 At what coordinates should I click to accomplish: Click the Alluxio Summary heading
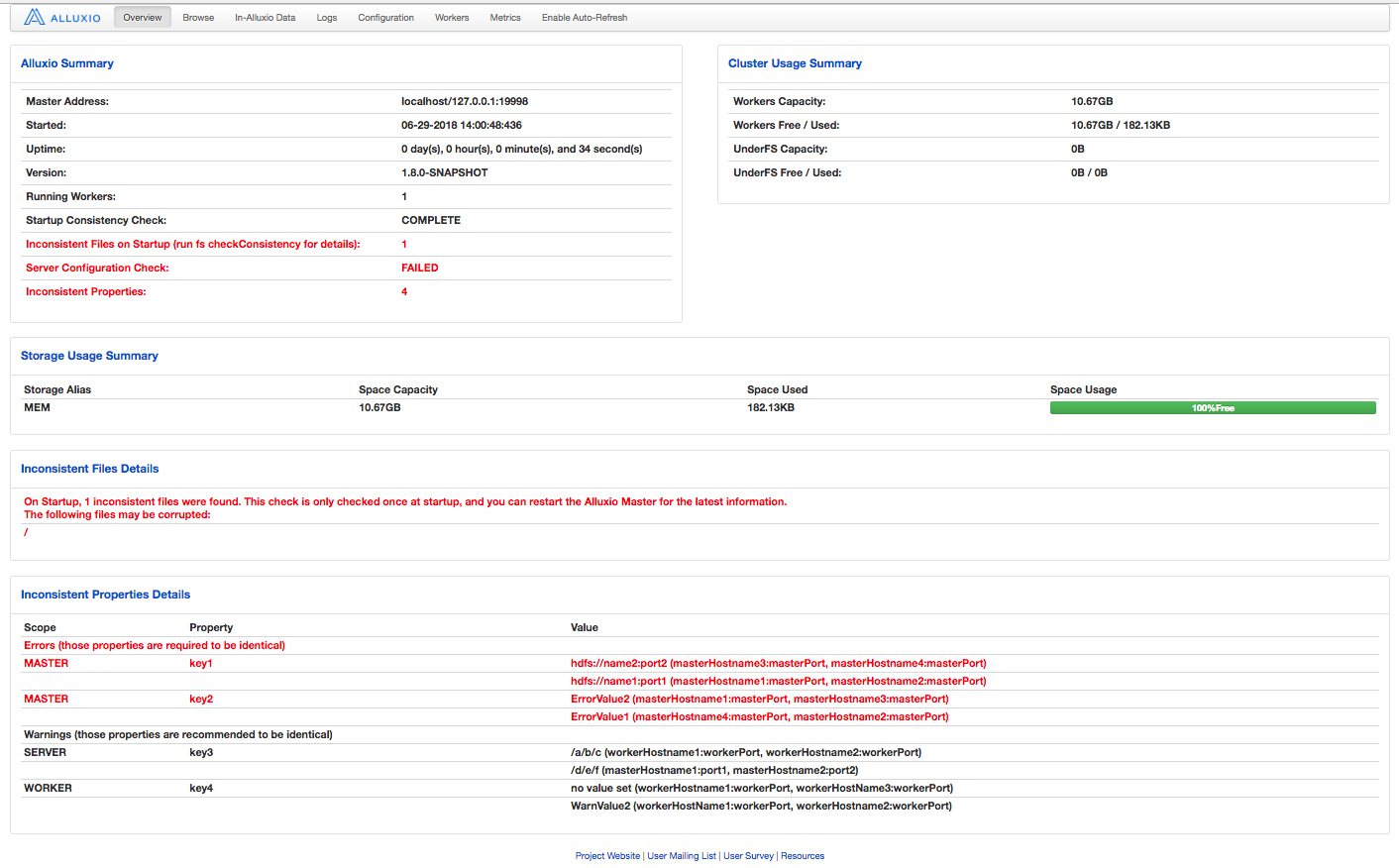(x=67, y=63)
